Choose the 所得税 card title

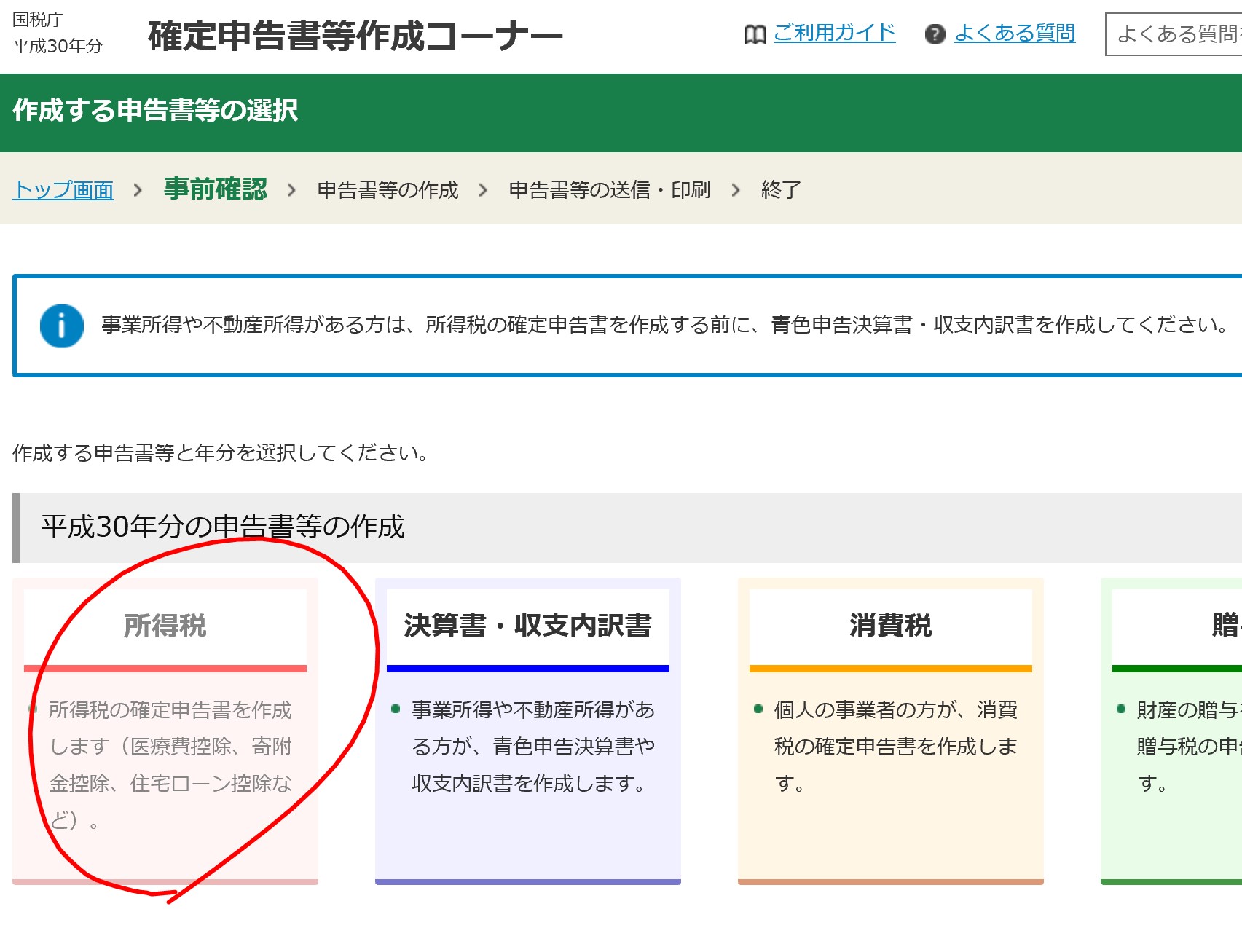[x=165, y=626]
